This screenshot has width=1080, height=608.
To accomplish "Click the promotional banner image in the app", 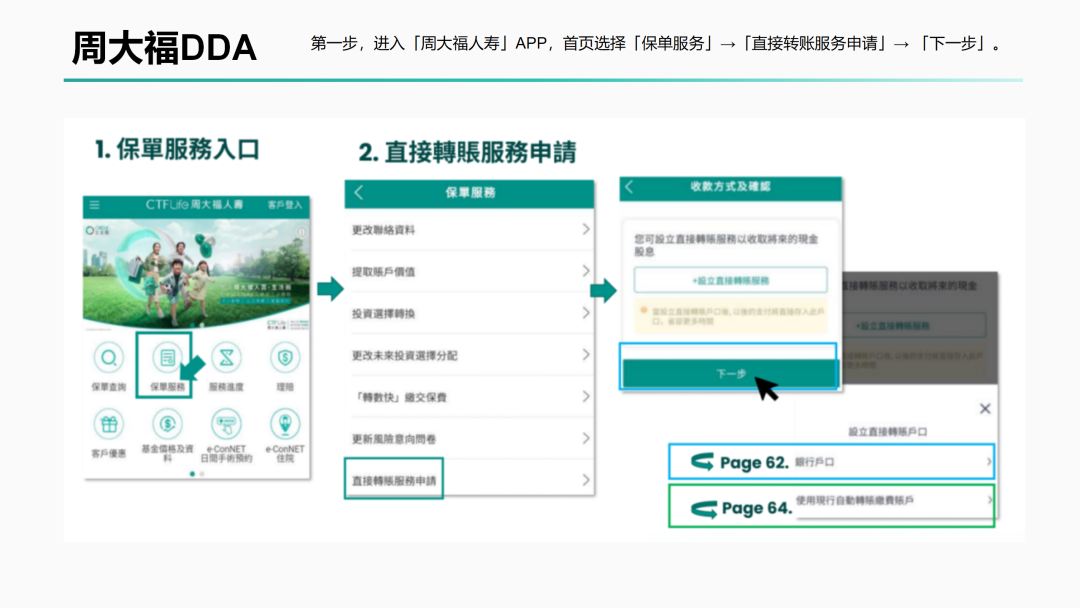I will (x=196, y=274).
